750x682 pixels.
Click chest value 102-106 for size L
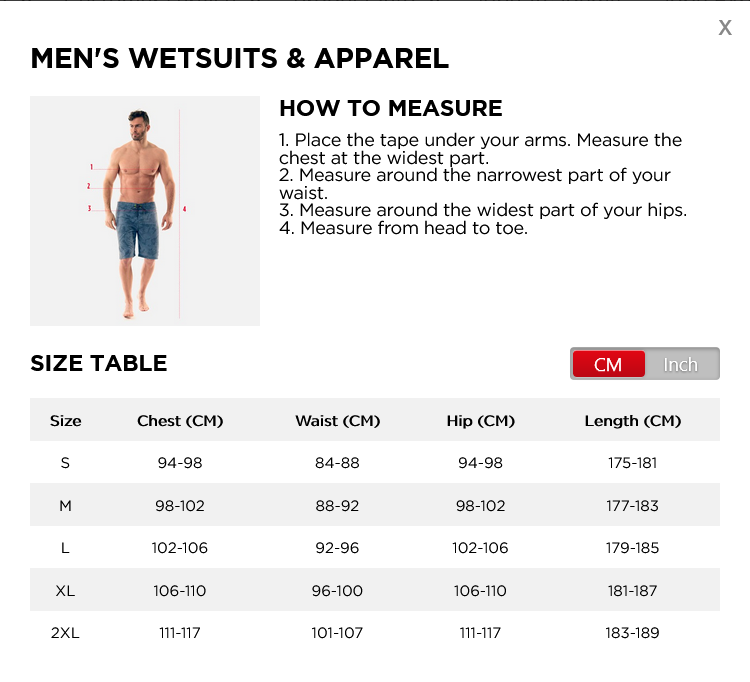pos(180,548)
